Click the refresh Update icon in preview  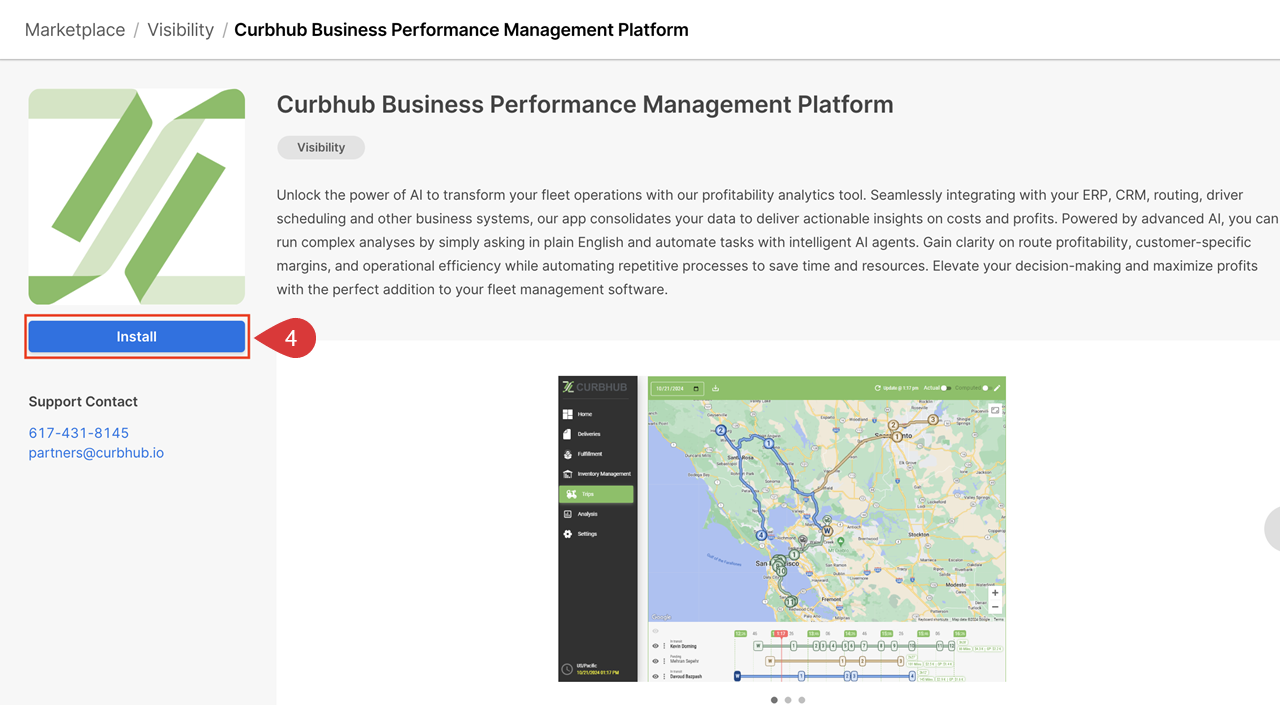point(877,388)
